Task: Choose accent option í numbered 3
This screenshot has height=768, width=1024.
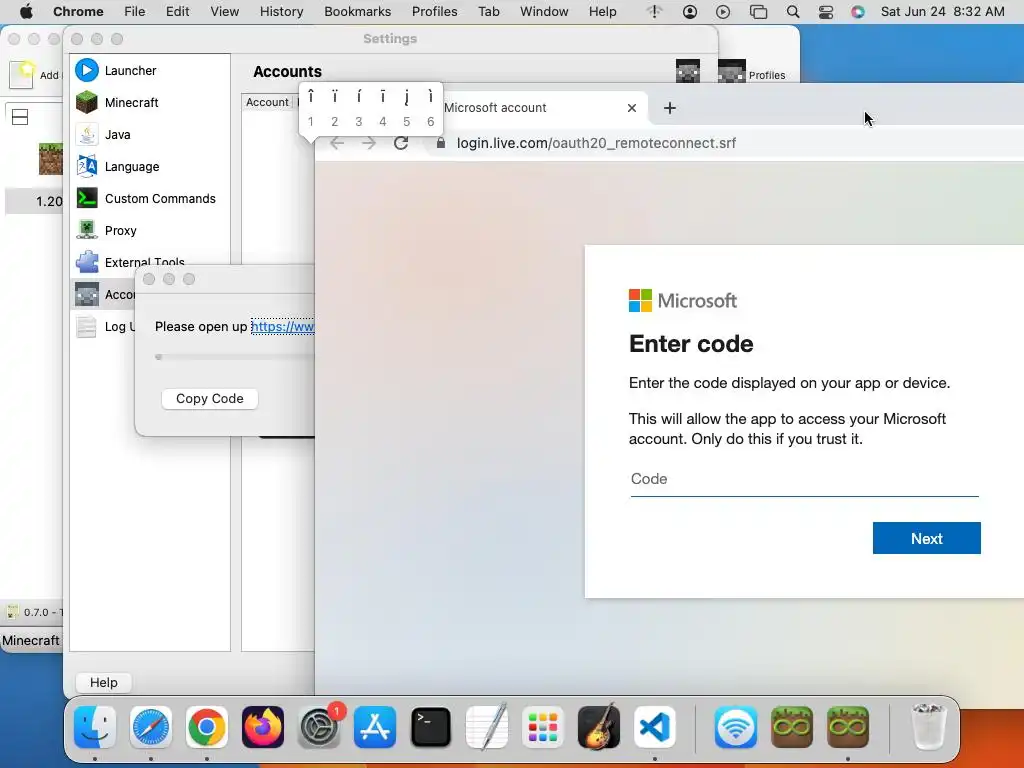Action: tap(359, 108)
